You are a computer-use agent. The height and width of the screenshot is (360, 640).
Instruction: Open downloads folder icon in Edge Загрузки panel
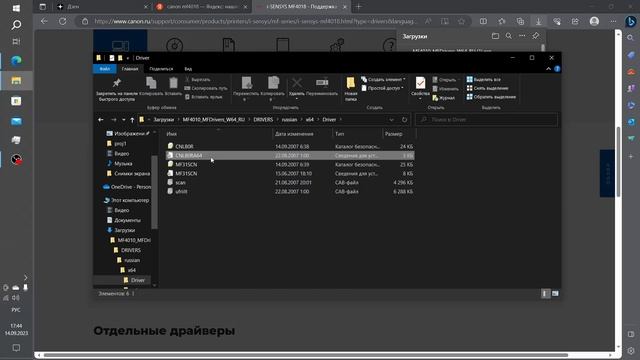pos(495,36)
